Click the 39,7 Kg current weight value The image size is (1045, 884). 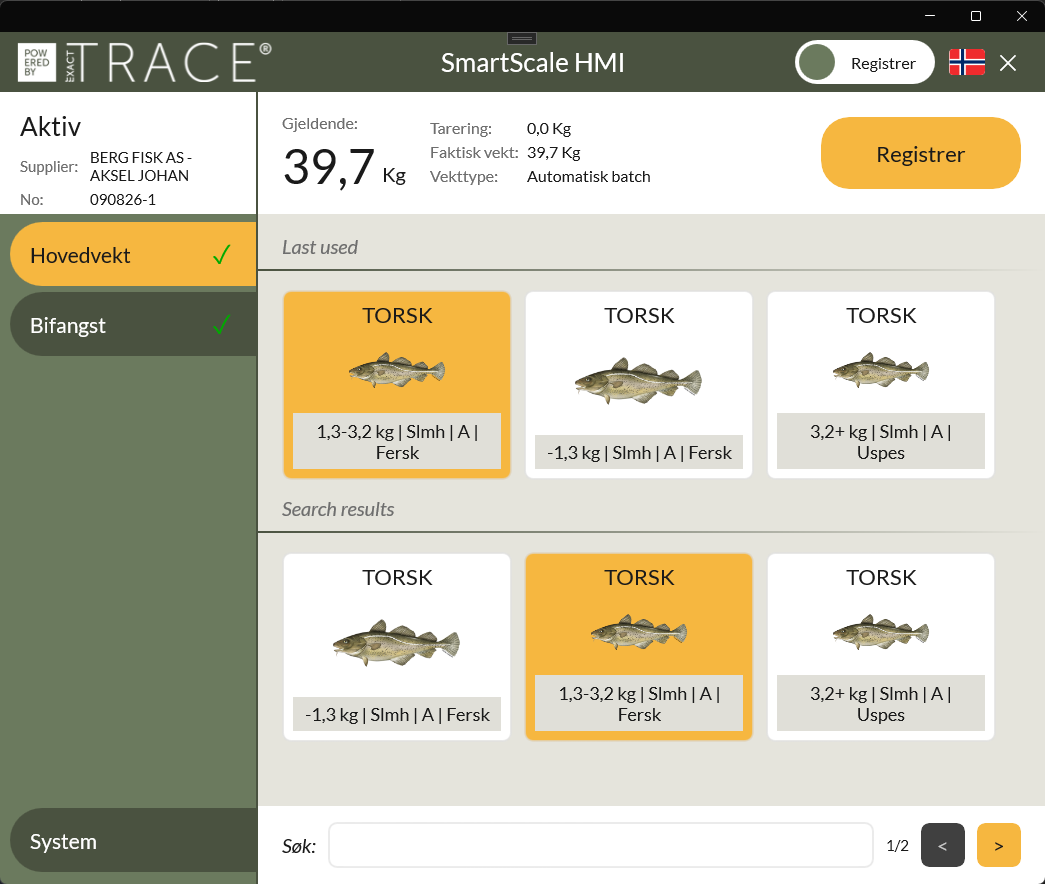click(345, 167)
